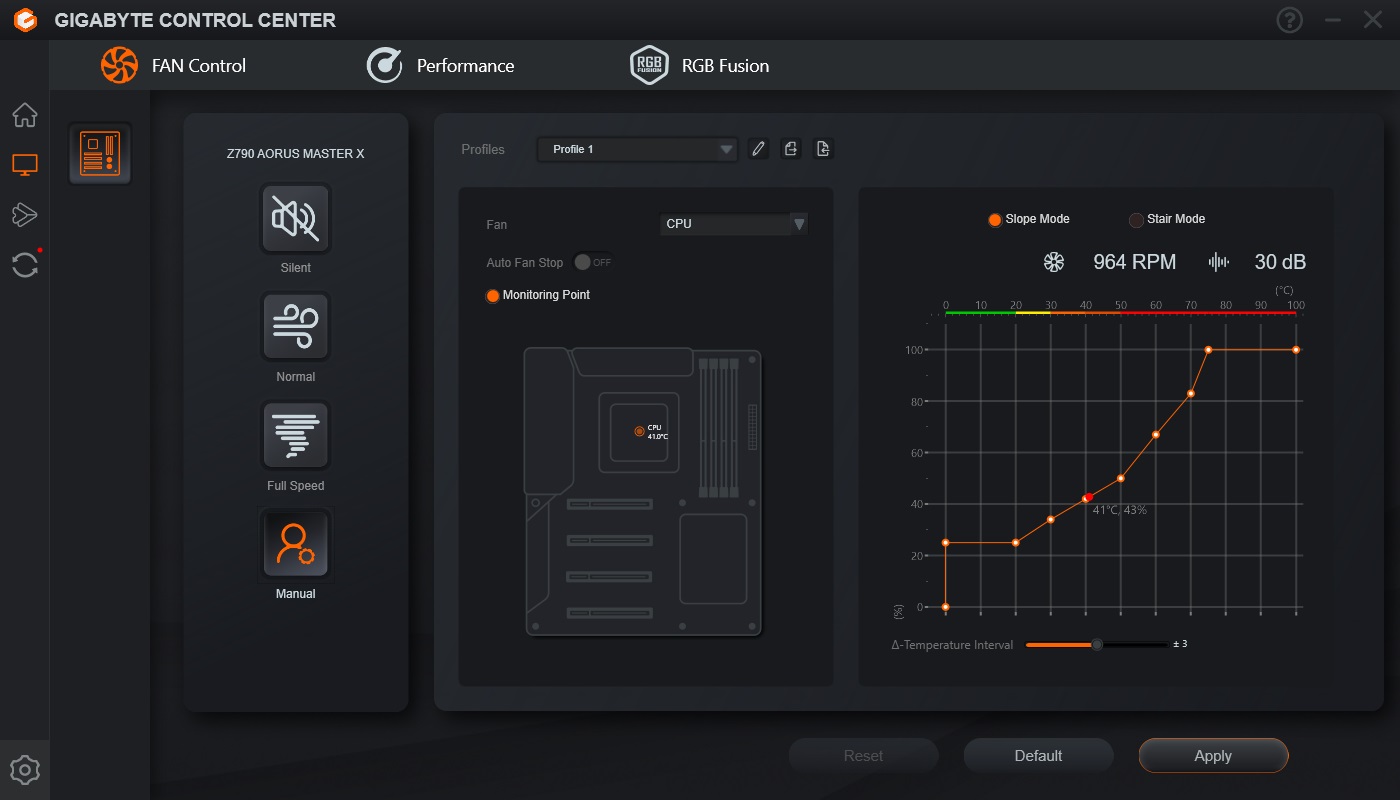Choose the Manual fan preset icon

pos(296,545)
